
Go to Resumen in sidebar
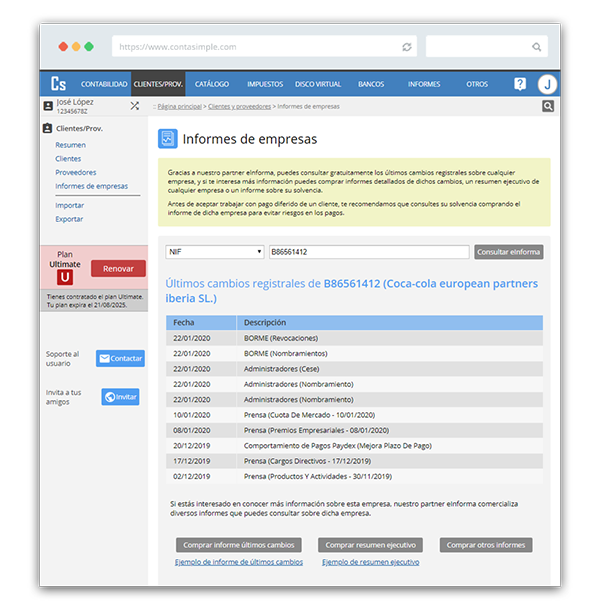tap(71, 145)
